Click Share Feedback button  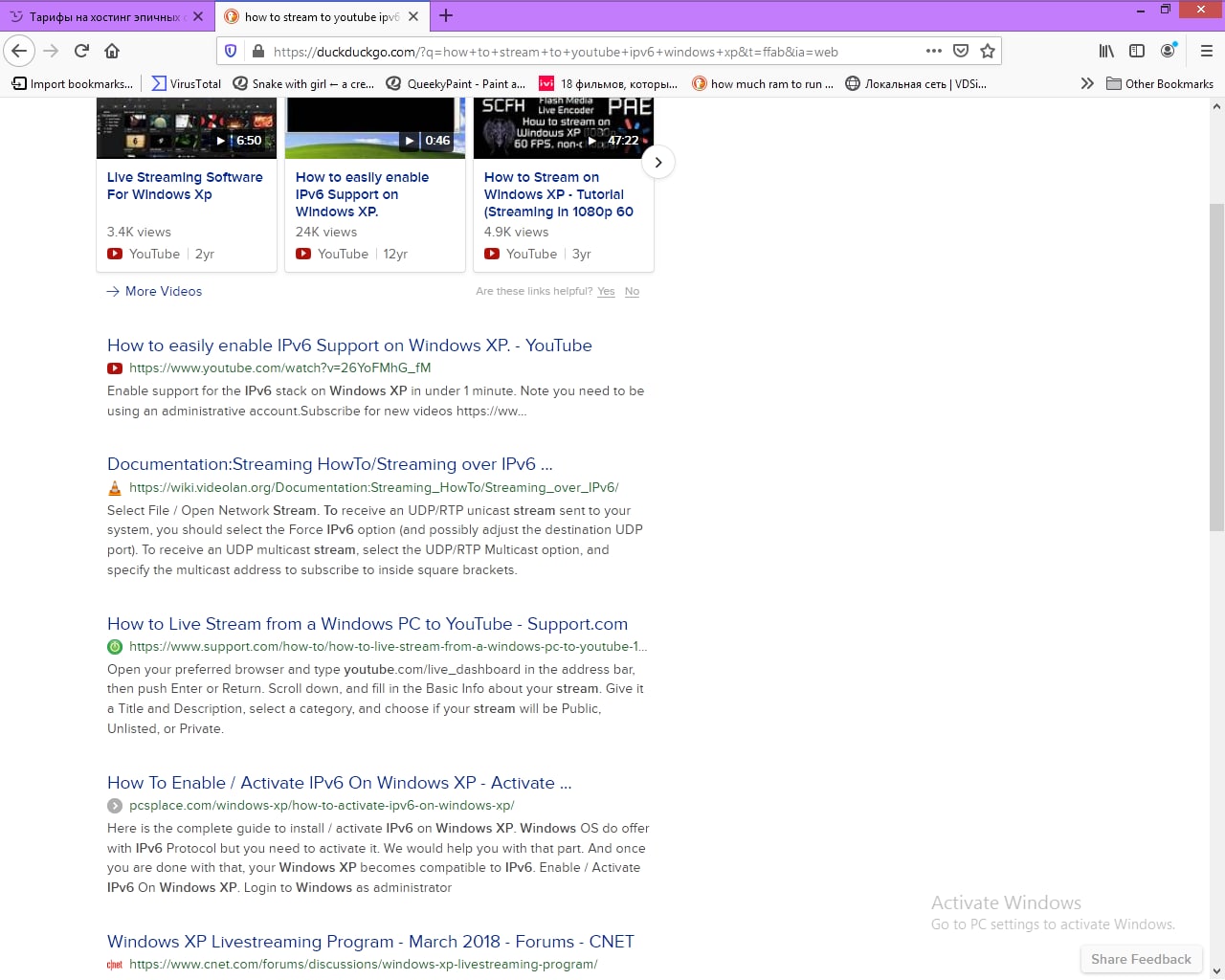coord(1141,959)
